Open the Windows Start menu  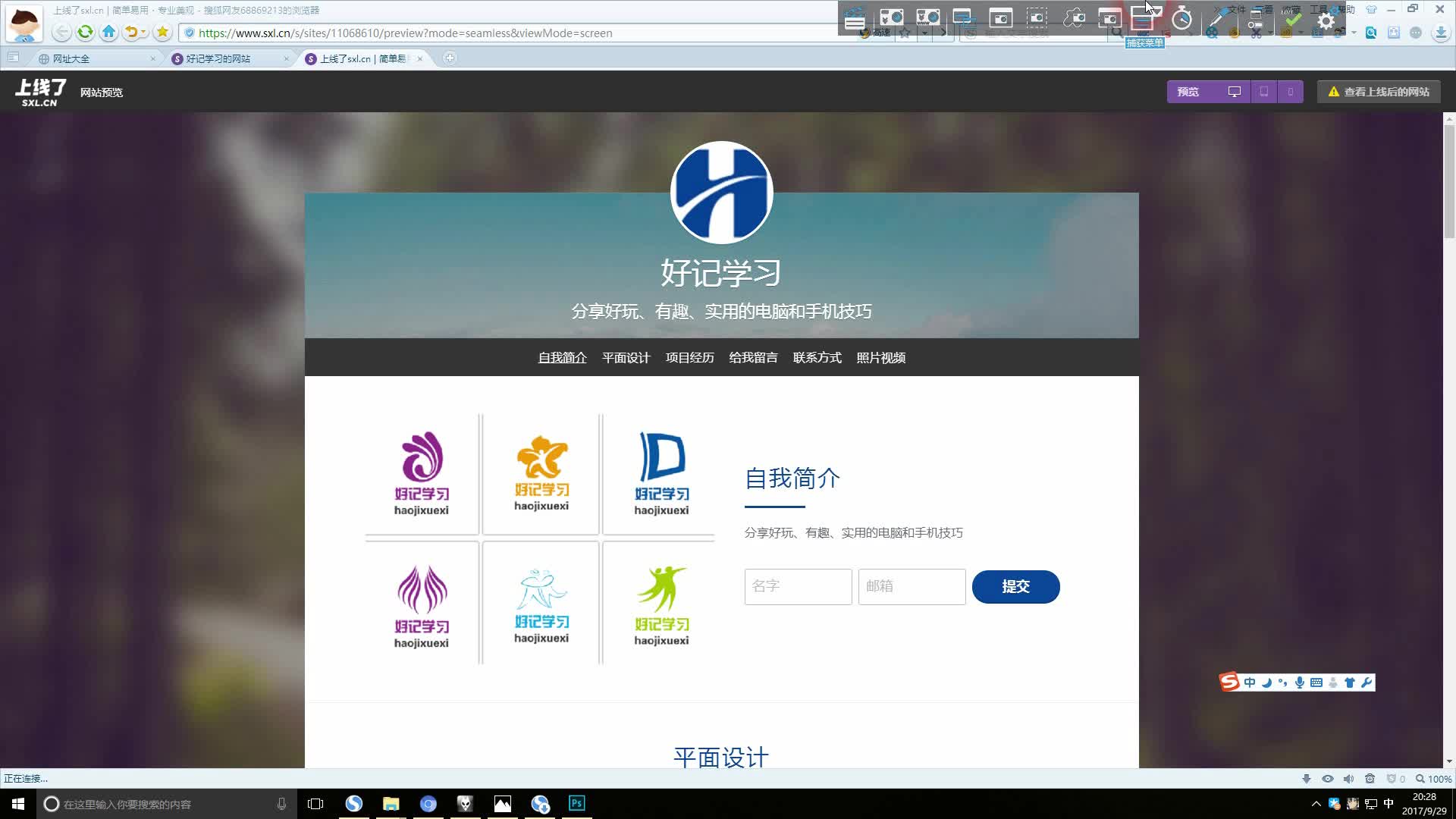click(18, 804)
